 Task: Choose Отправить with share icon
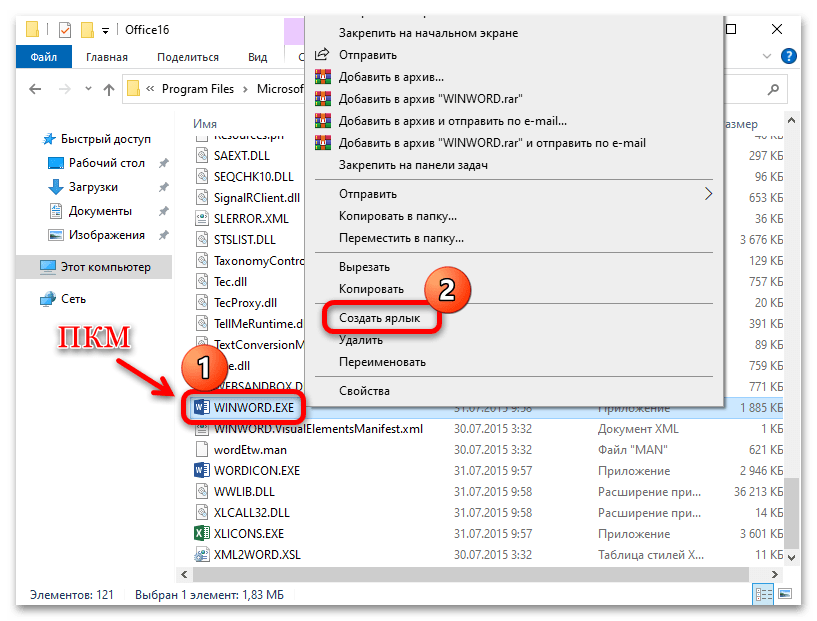(367, 55)
